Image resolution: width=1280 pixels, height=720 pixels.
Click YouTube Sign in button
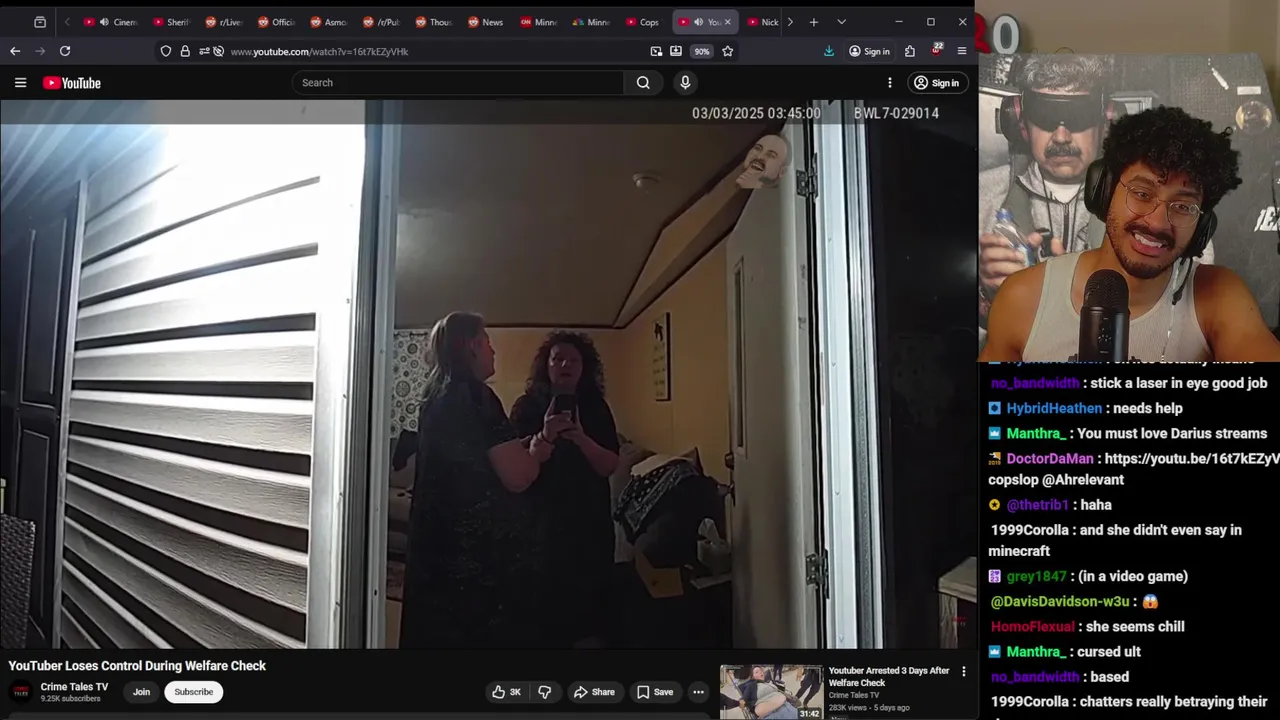click(936, 83)
